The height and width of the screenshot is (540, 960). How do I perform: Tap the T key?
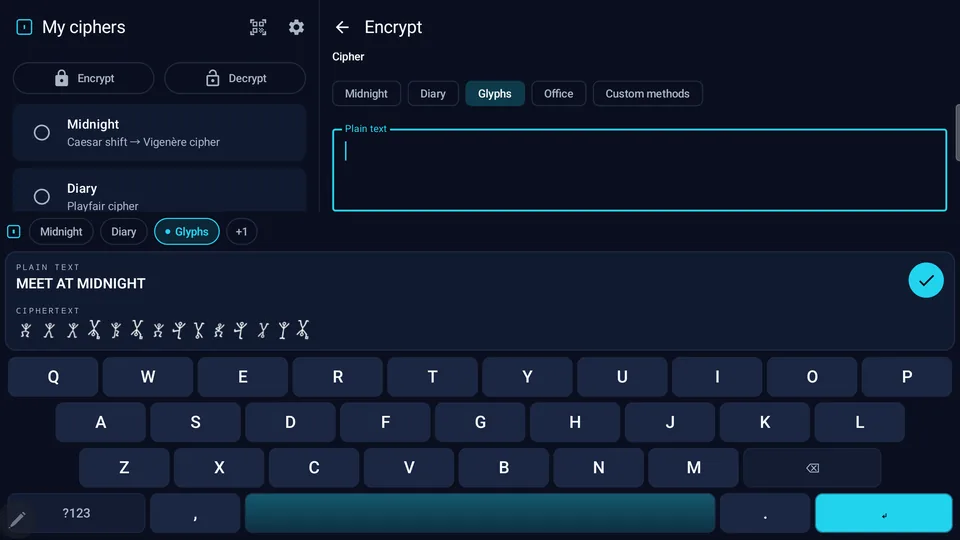coord(432,377)
